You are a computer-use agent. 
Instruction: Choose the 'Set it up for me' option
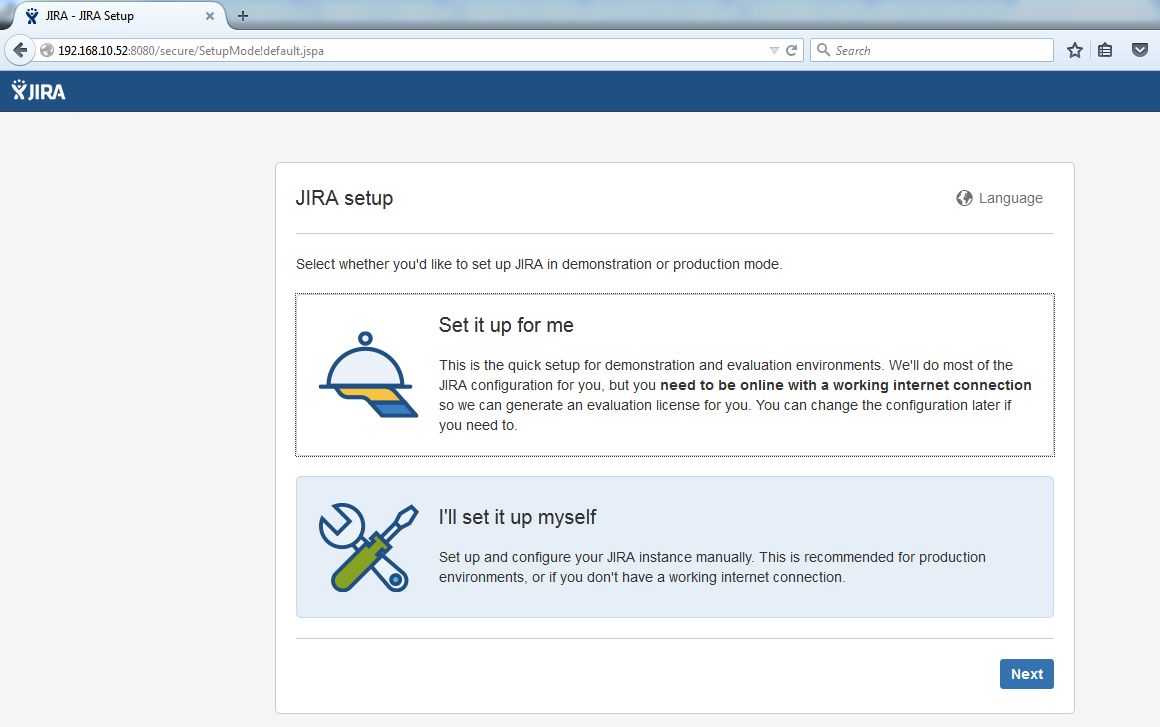(x=675, y=375)
